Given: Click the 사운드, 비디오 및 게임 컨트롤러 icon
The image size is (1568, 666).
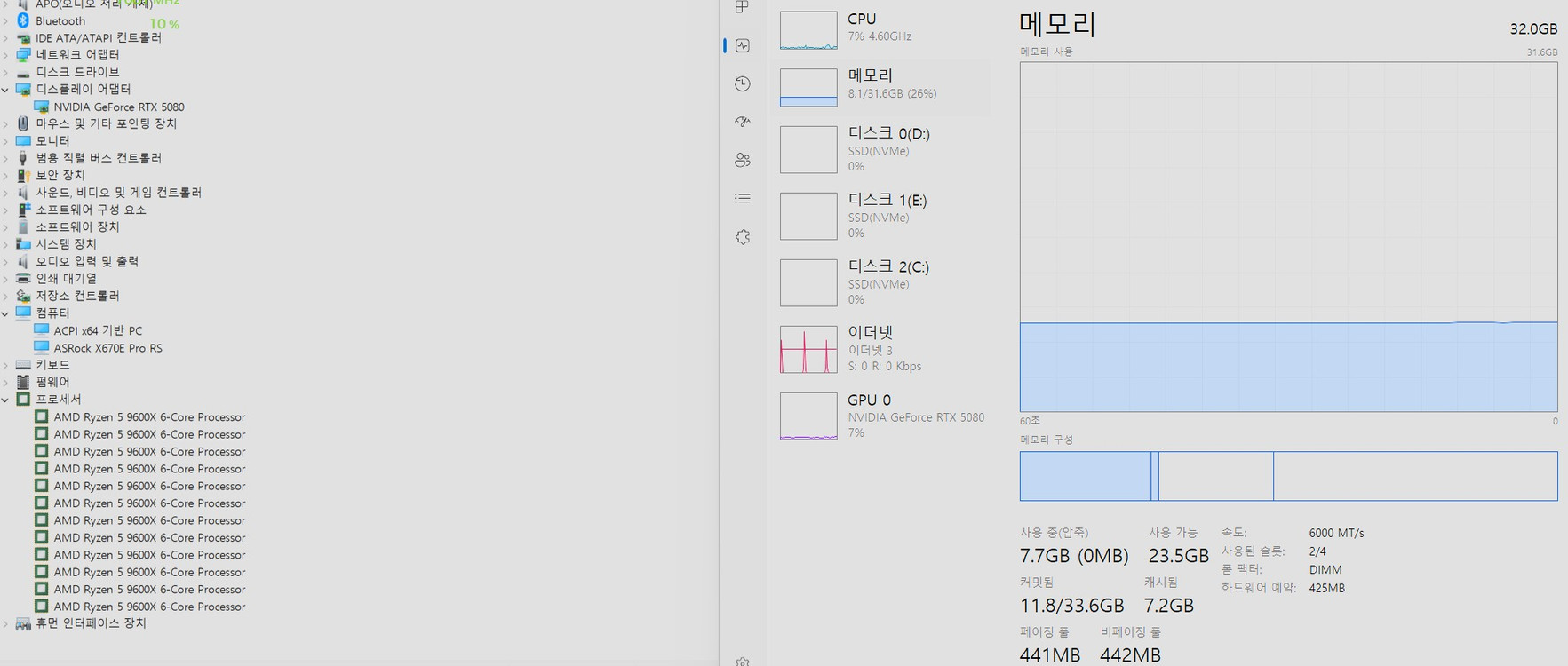Looking at the screenshot, I should coord(23,193).
